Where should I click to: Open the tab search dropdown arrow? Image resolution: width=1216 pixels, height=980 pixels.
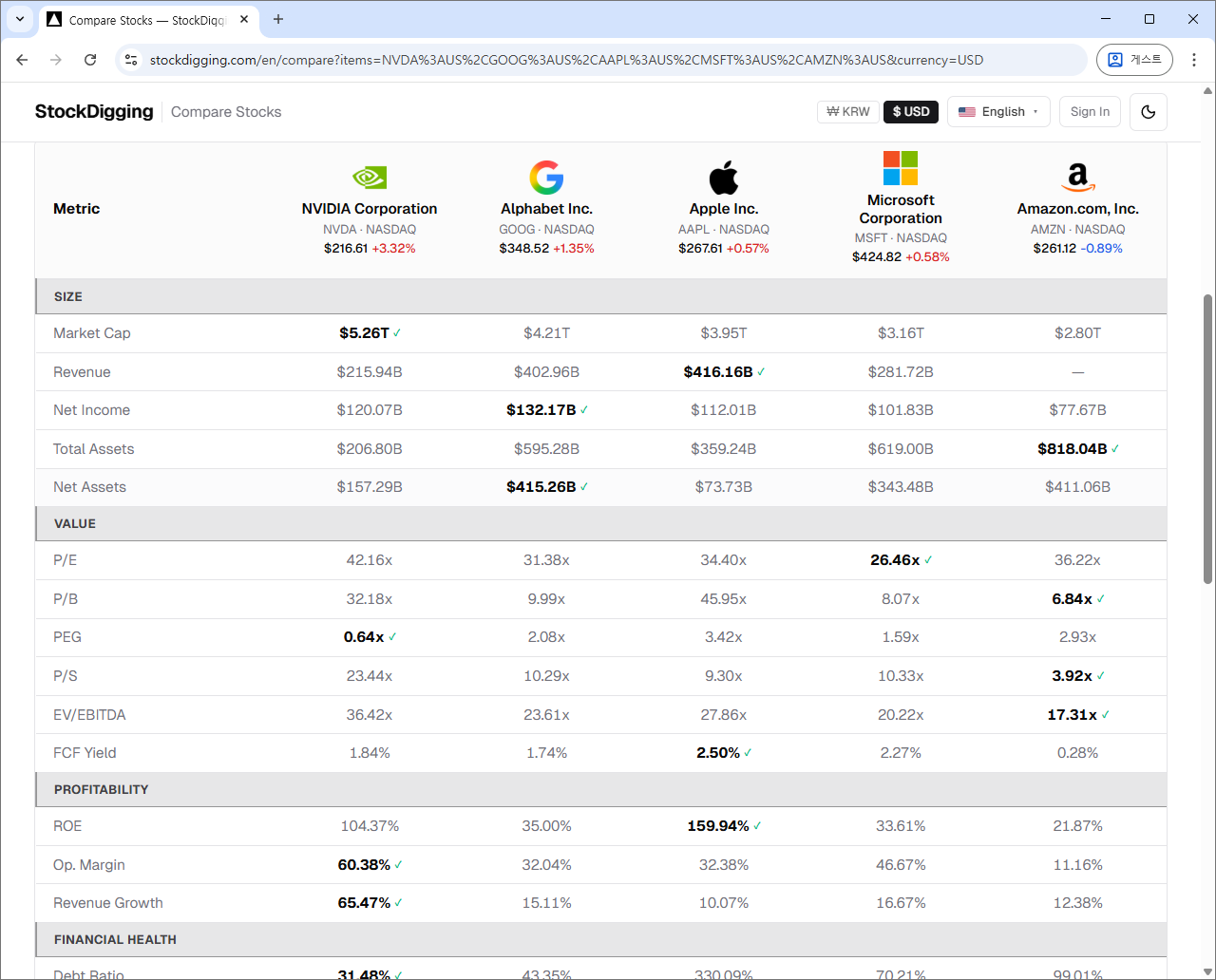click(20, 19)
